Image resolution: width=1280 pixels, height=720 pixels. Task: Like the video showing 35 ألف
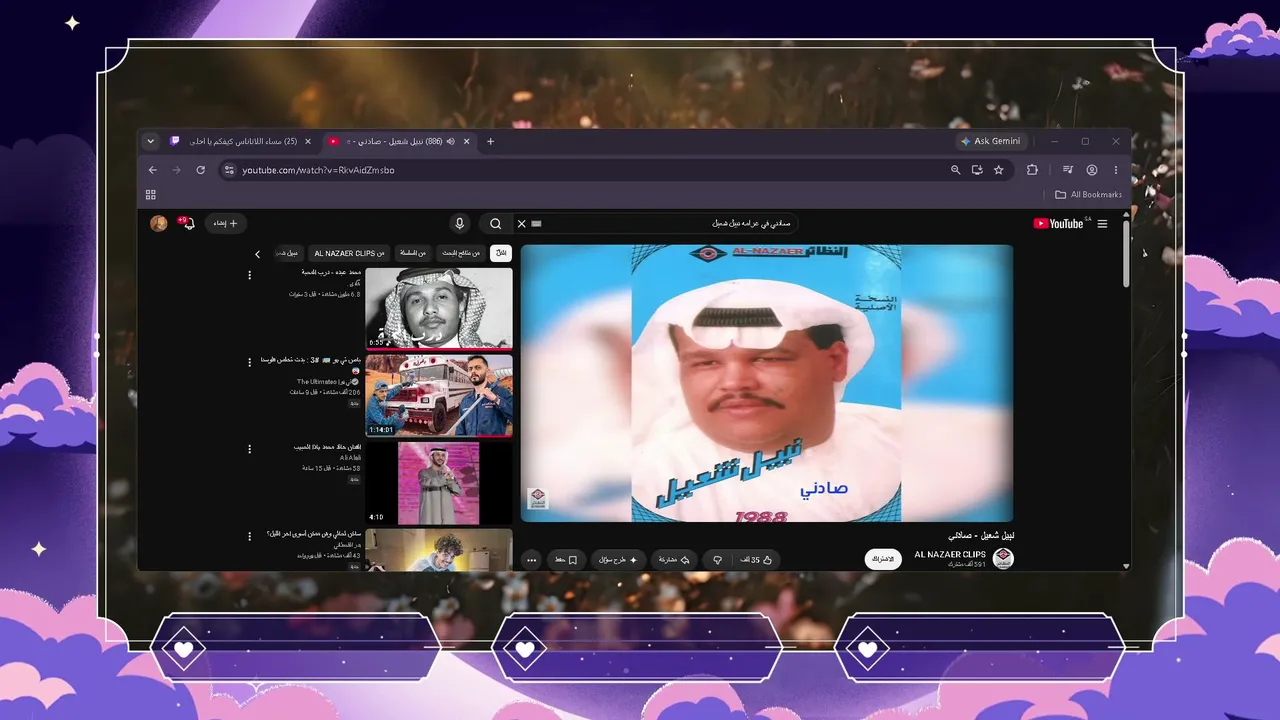756,560
